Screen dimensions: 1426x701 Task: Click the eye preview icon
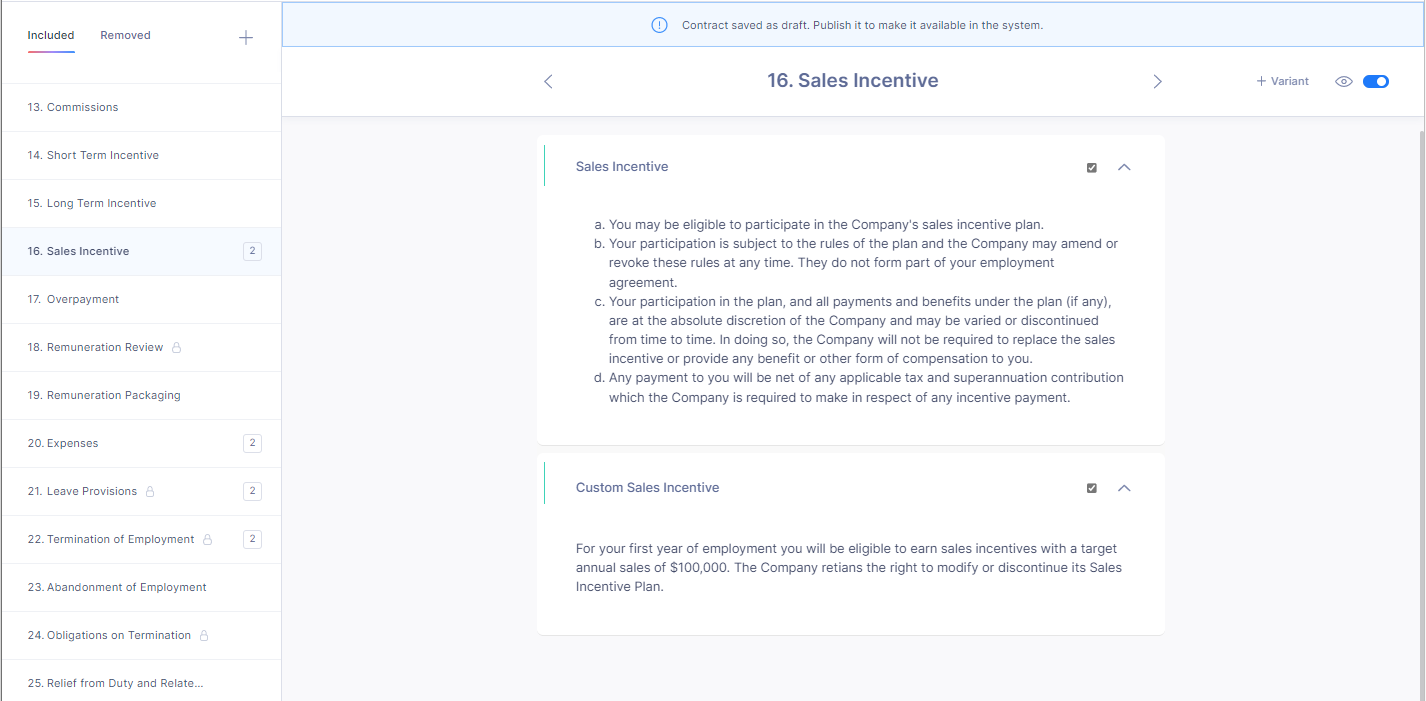tap(1344, 82)
